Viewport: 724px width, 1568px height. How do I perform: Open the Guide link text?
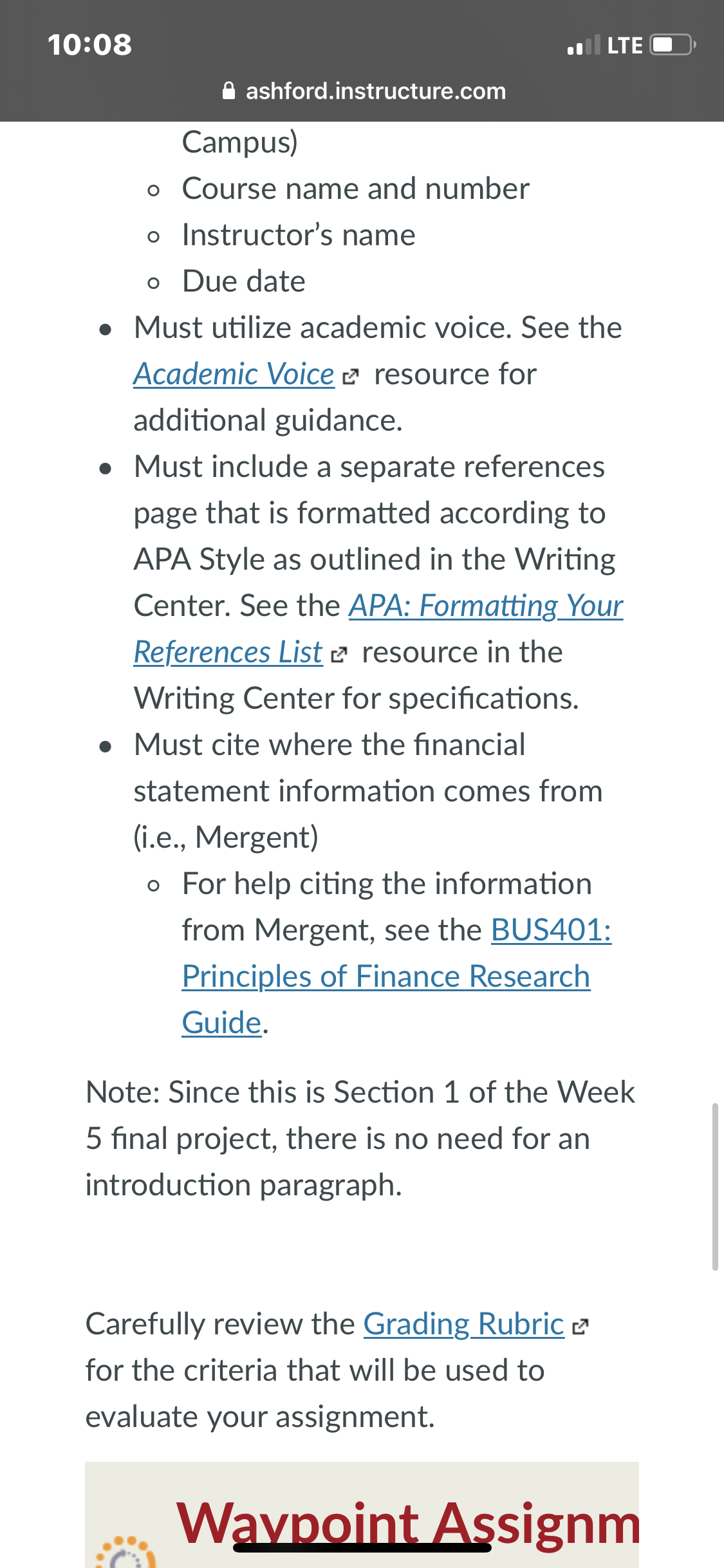222,1023
